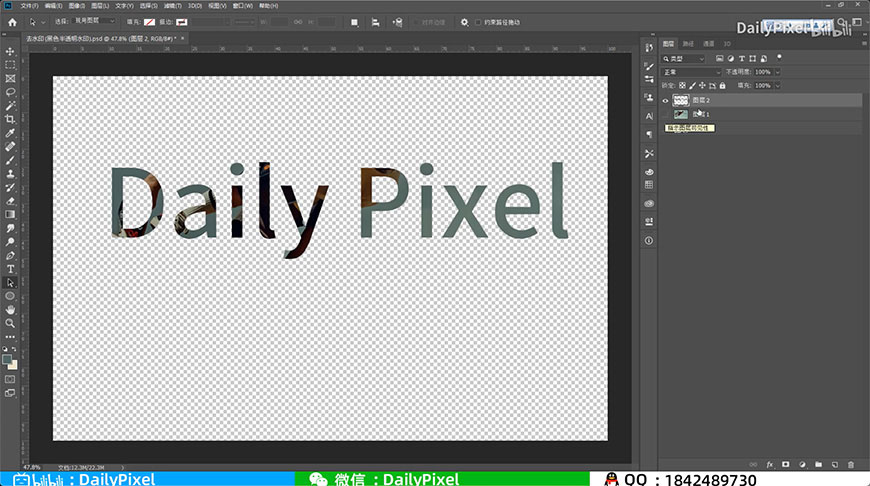
Task: Show 图层 1 via its visibility box
Action: [x=665, y=114]
